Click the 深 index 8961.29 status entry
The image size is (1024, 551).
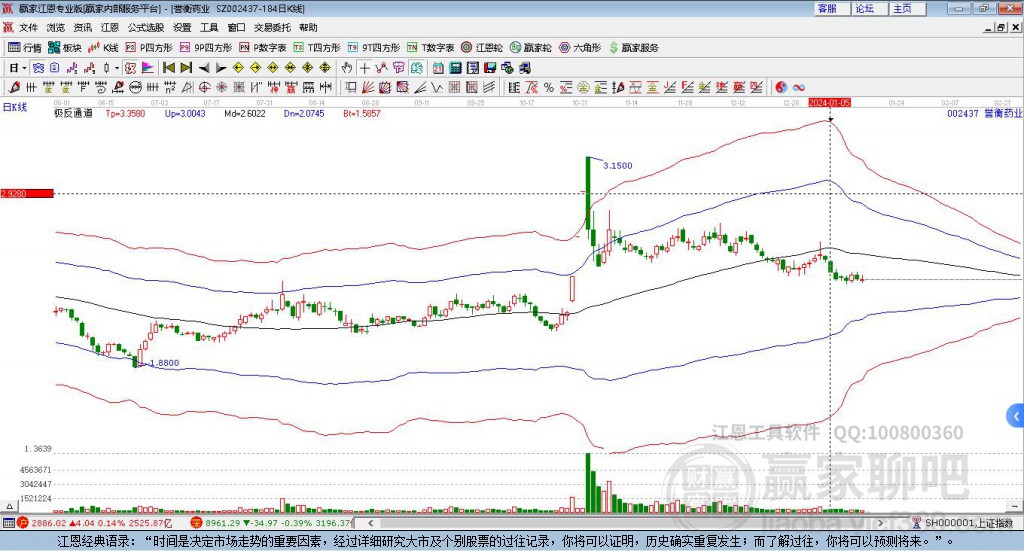click(272, 523)
